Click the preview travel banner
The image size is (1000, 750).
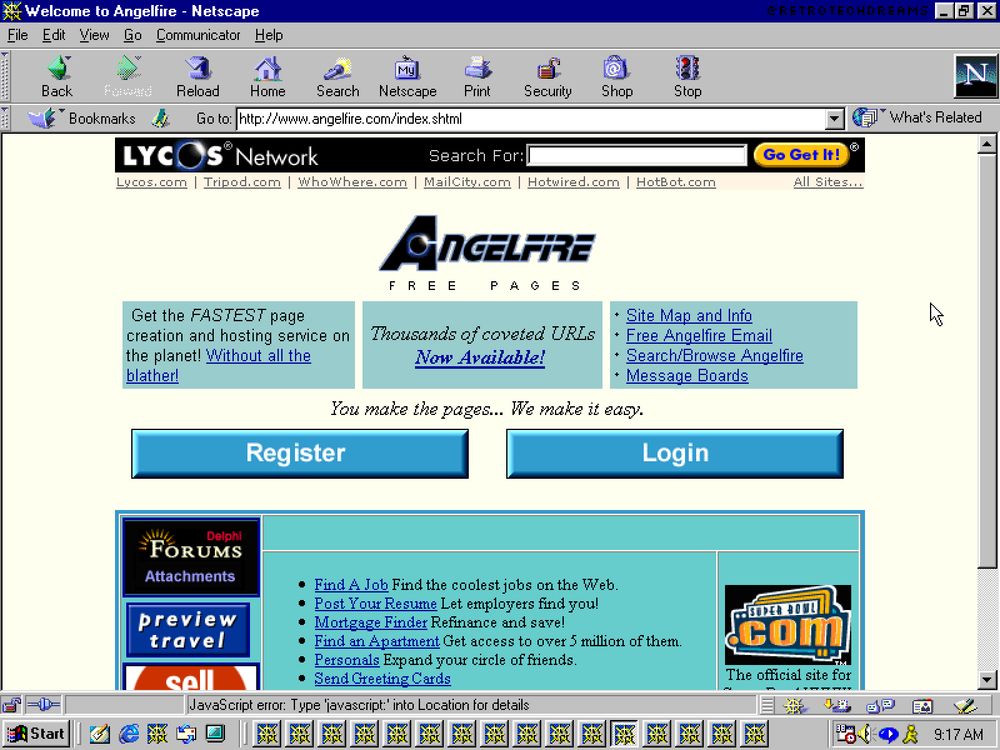click(188, 630)
